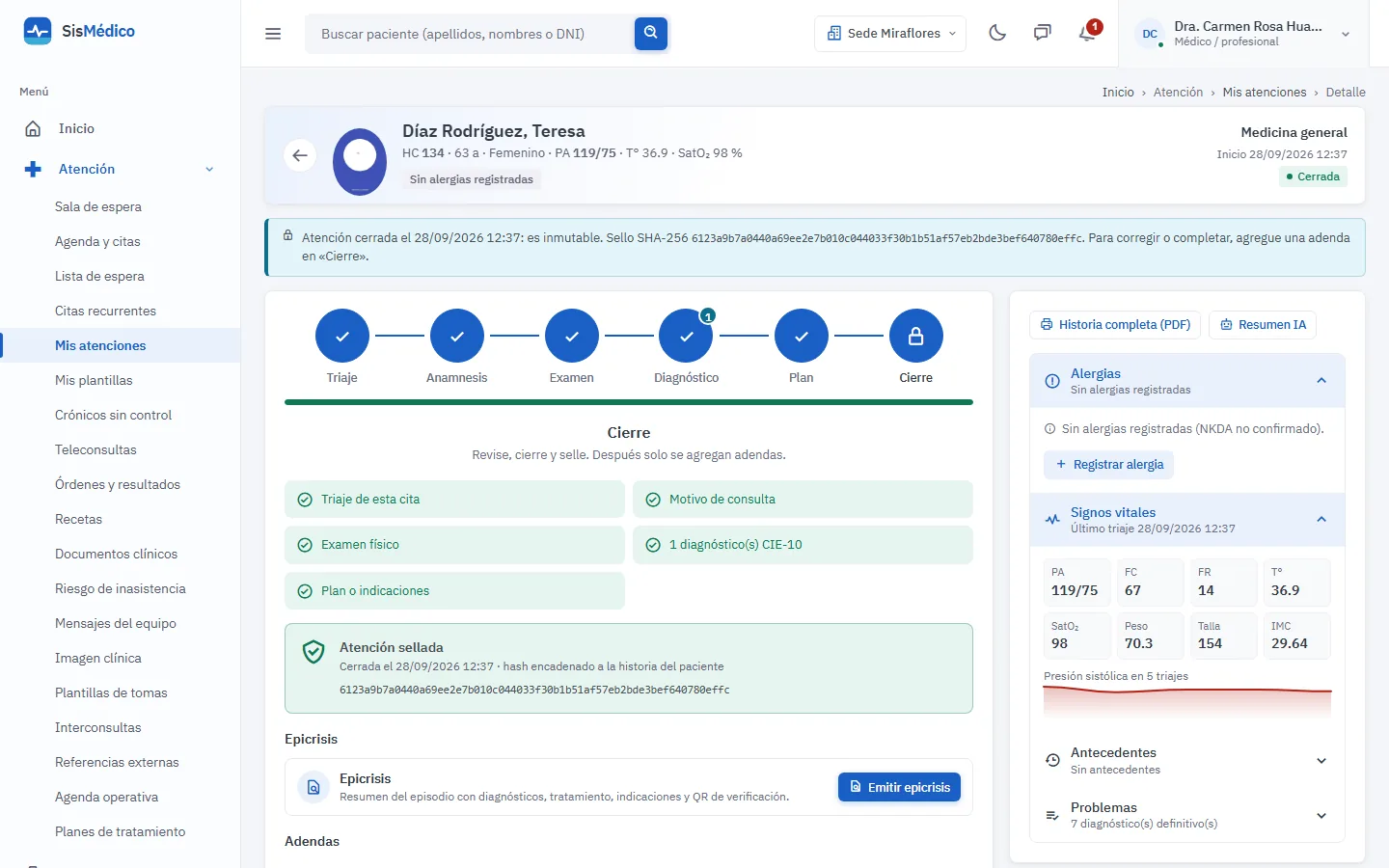Click the Inicio home icon in sidebar
Image resolution: width=1389 pixels, height=868 pixels.
pos(33,128)
